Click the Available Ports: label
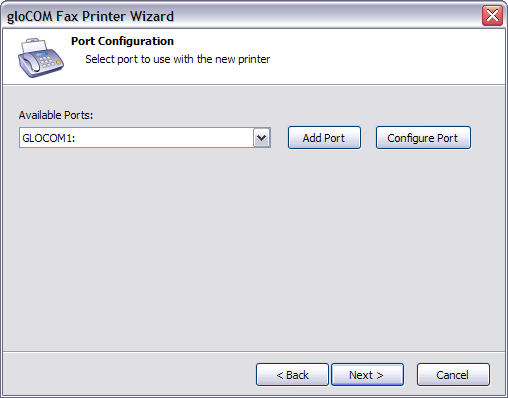Image resolution: width=508 pixels, height=398 pixels. (x=56, y=115)
